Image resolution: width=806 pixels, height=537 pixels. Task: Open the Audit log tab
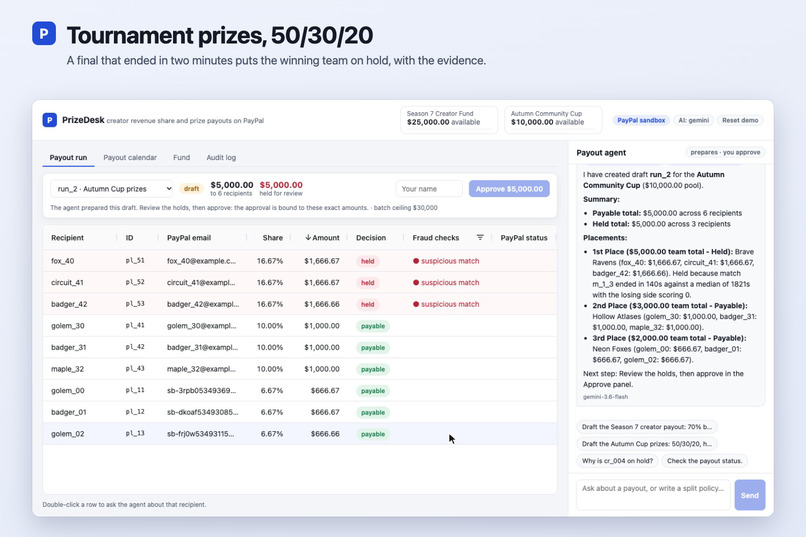pyautogui.click(x=221, y=157)
